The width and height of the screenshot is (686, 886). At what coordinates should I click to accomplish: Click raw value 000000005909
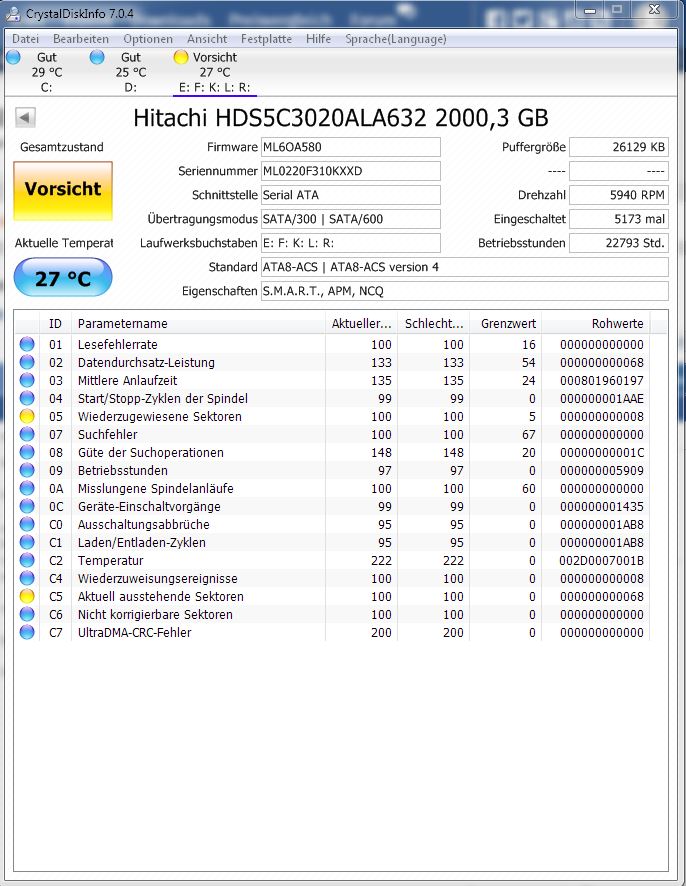[602, 471]
